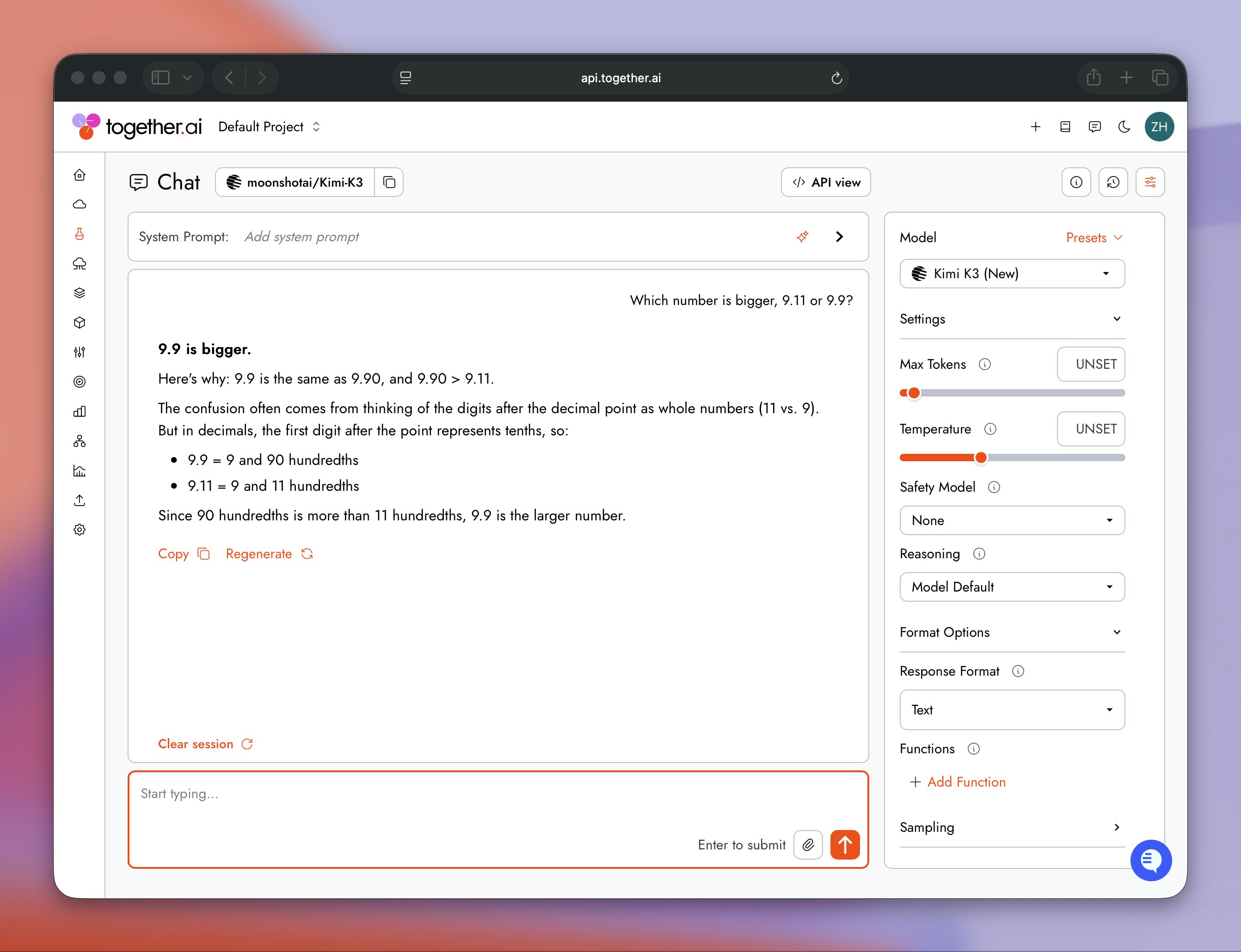This screenshot has height=952, width=1241.
Task: Click the cluster nodes icon in sidebar
Action: coord(80,441)
